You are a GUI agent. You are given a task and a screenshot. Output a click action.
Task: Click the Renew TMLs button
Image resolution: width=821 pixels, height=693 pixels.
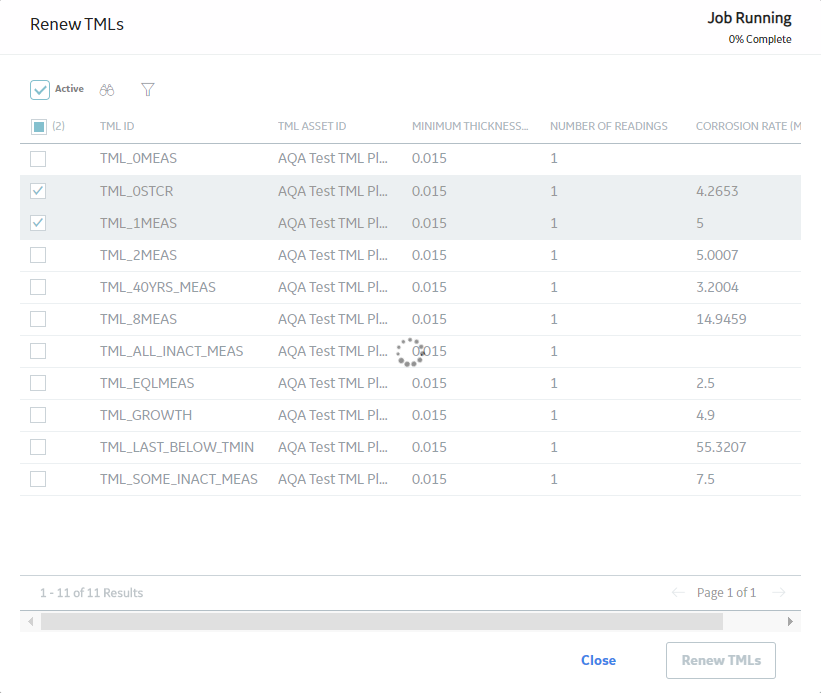pos(721,661)
